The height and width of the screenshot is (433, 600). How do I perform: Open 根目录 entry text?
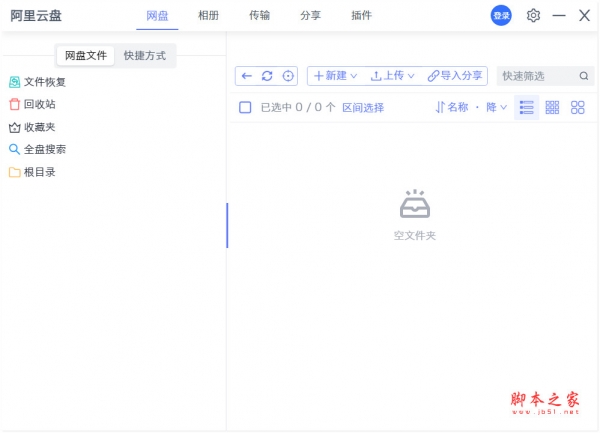(40, 172)
